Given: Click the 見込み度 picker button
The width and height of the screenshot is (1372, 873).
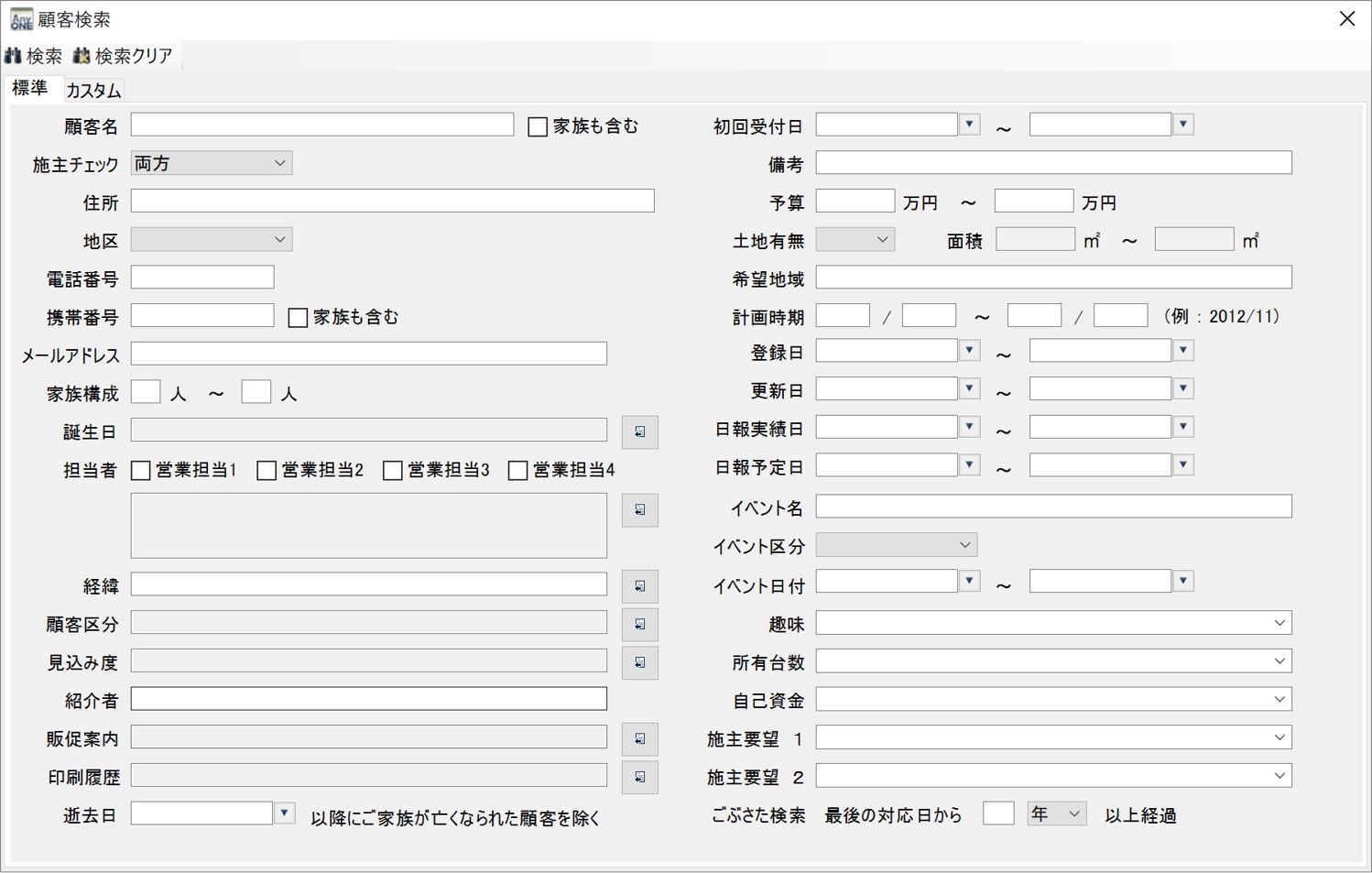Looking at the screenshot, I should [639, 662].
